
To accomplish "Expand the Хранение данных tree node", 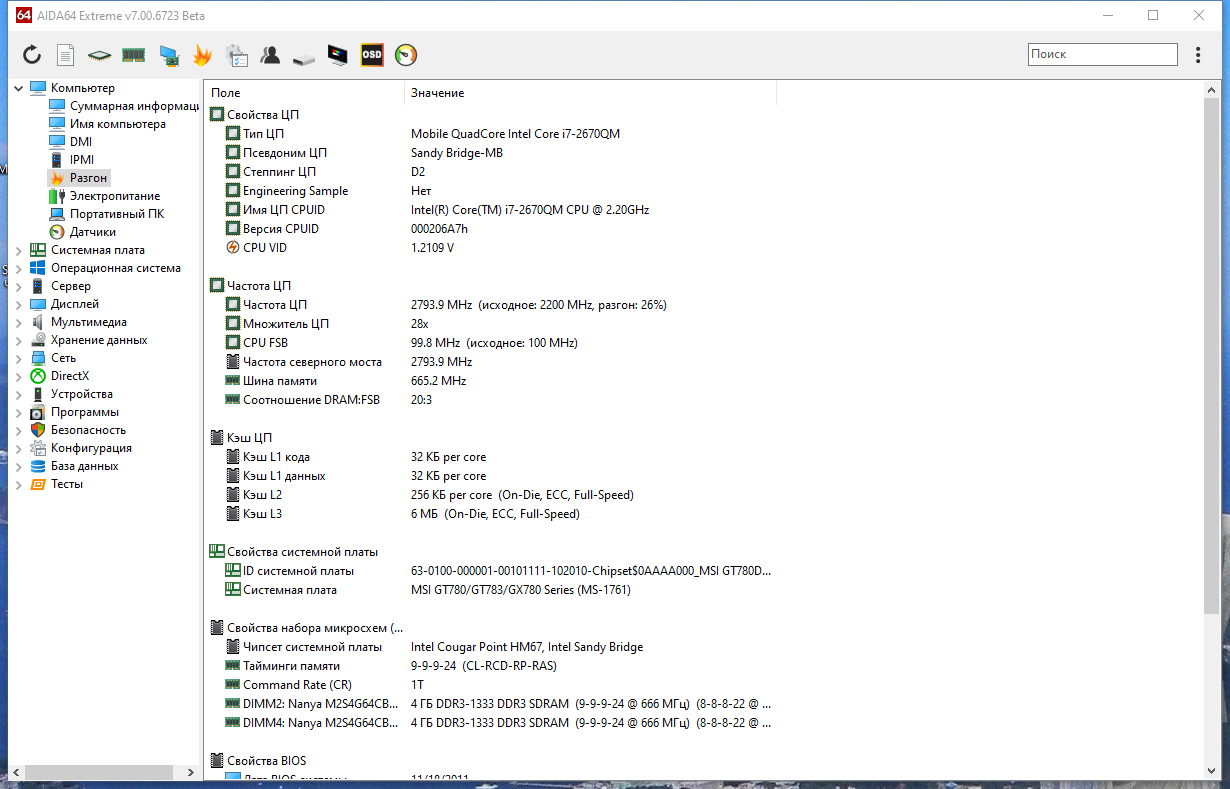I will pos(19,340).
